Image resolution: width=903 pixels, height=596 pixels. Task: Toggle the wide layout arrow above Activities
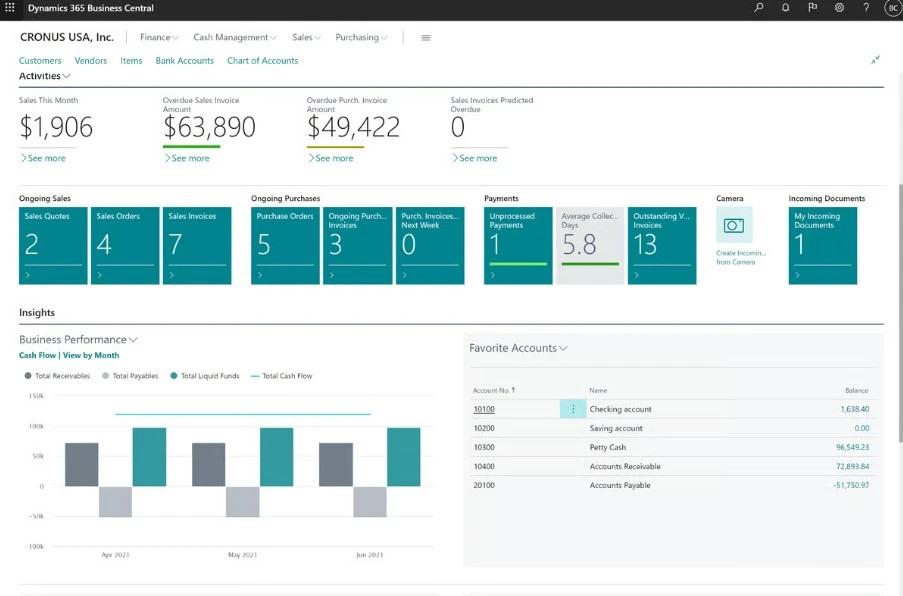tap(875, 60)
